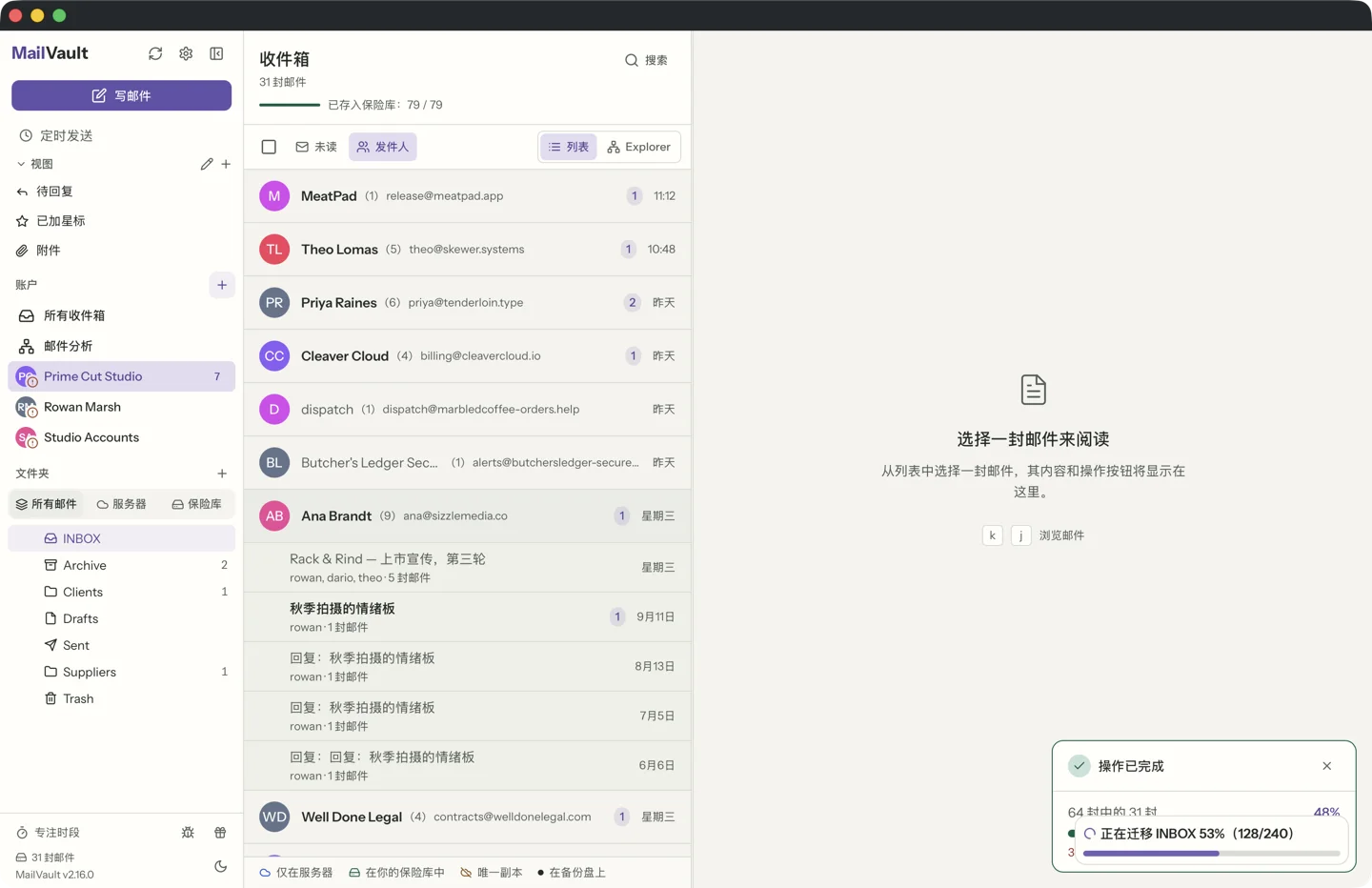Viewport: 1372px width, 888px height.
Task: Click the 搜索 search button
Action: coord(646,60)
